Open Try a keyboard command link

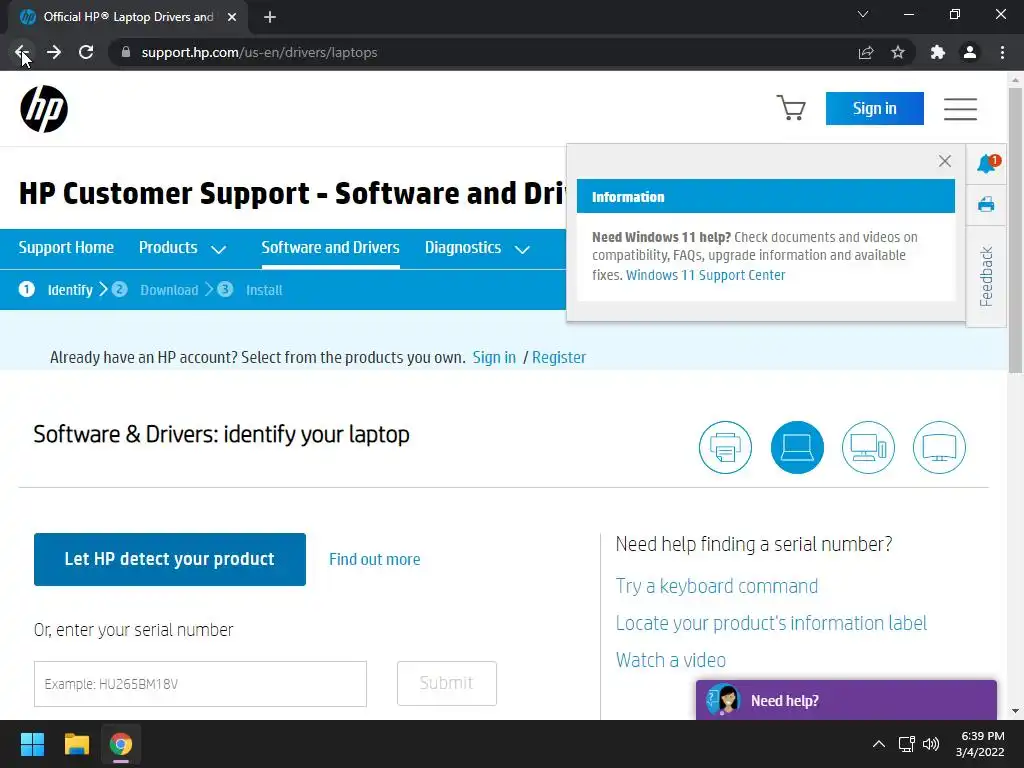tap(716, 586)
